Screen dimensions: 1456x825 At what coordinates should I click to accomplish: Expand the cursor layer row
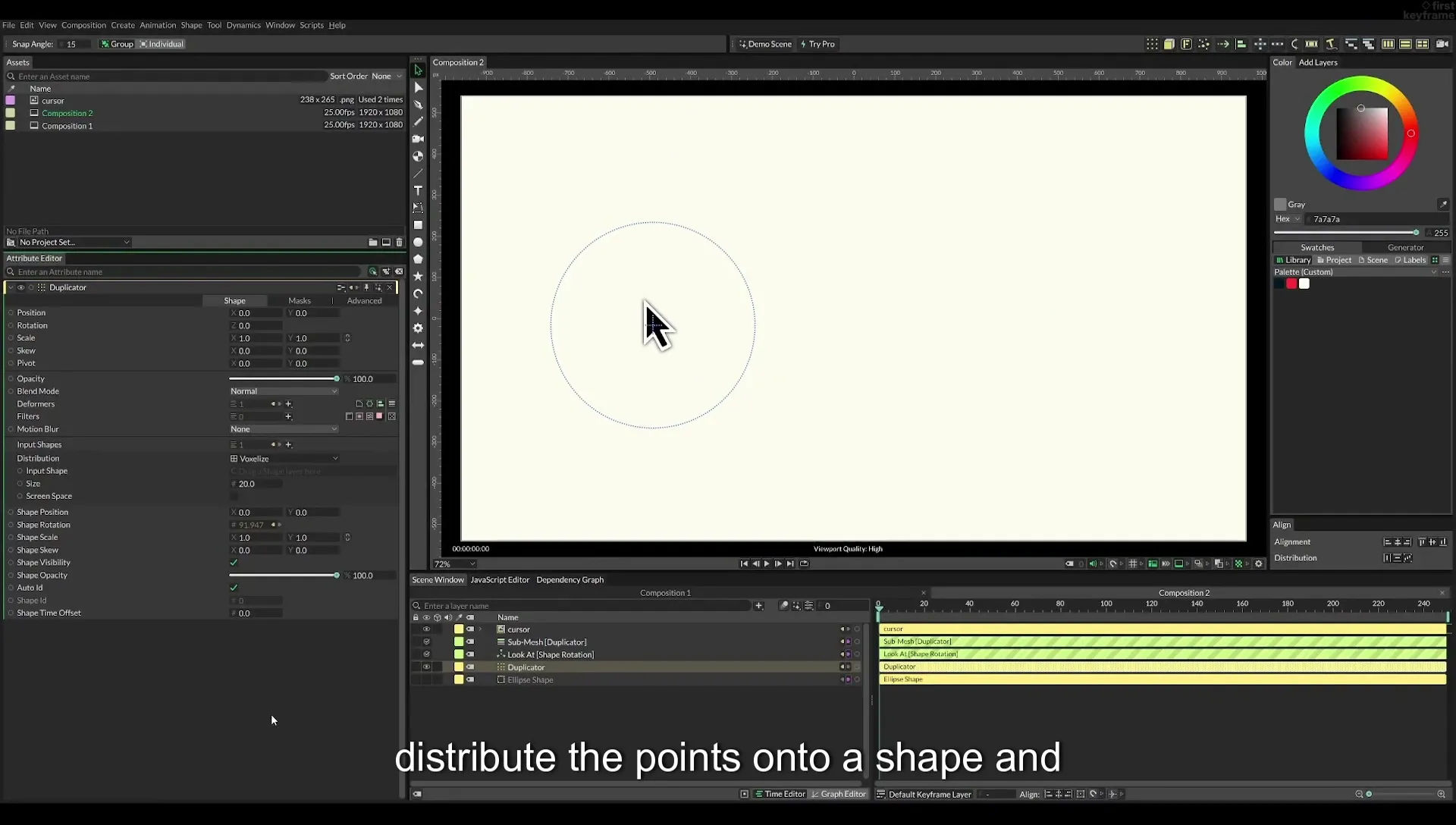coord(480,629)
